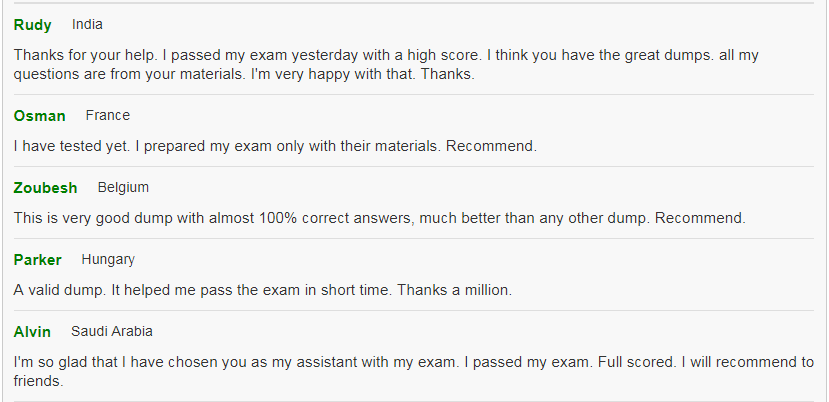
Task: Click the country label India
Action: pyautogui.click(x=87, y=24)
